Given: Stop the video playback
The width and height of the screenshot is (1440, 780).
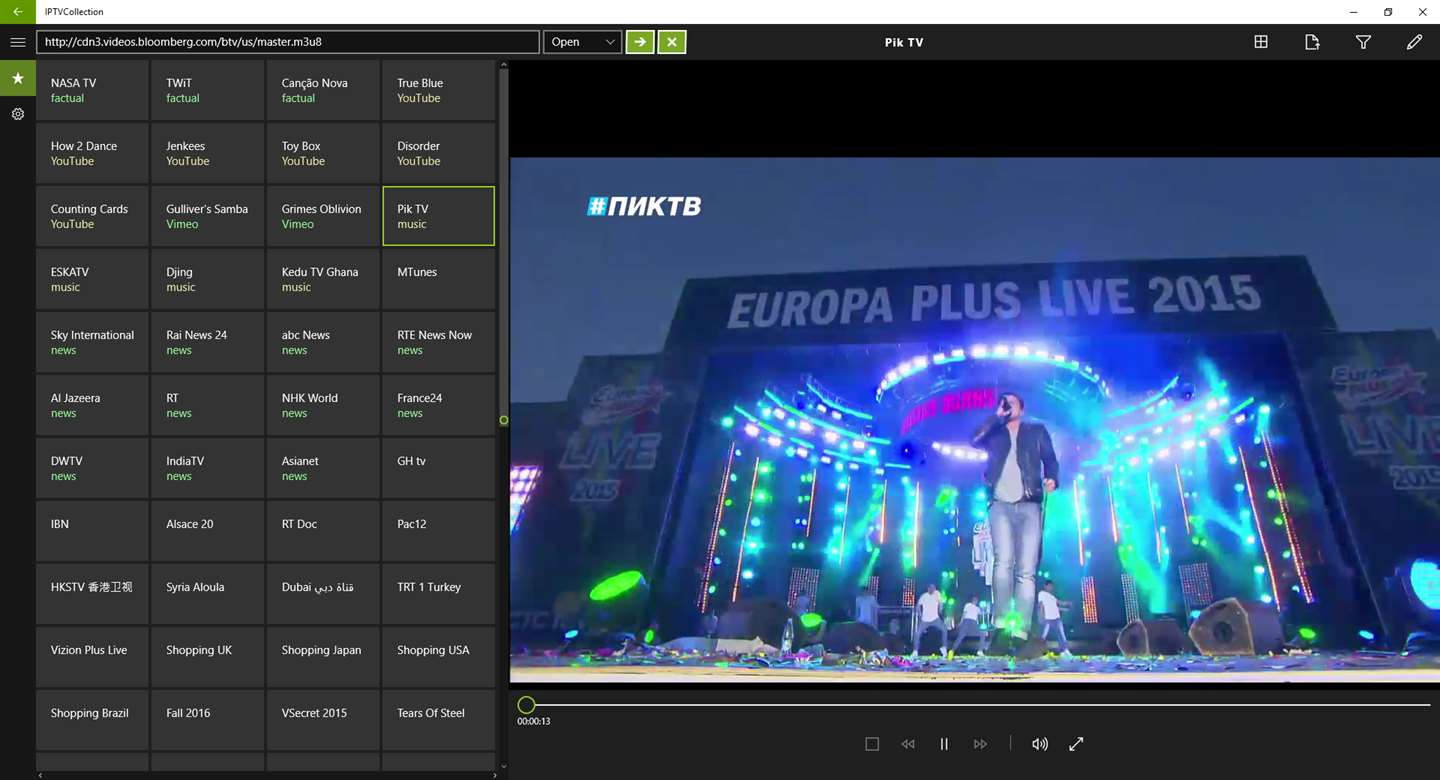Looking at the screenshot, I should point(872,744).
